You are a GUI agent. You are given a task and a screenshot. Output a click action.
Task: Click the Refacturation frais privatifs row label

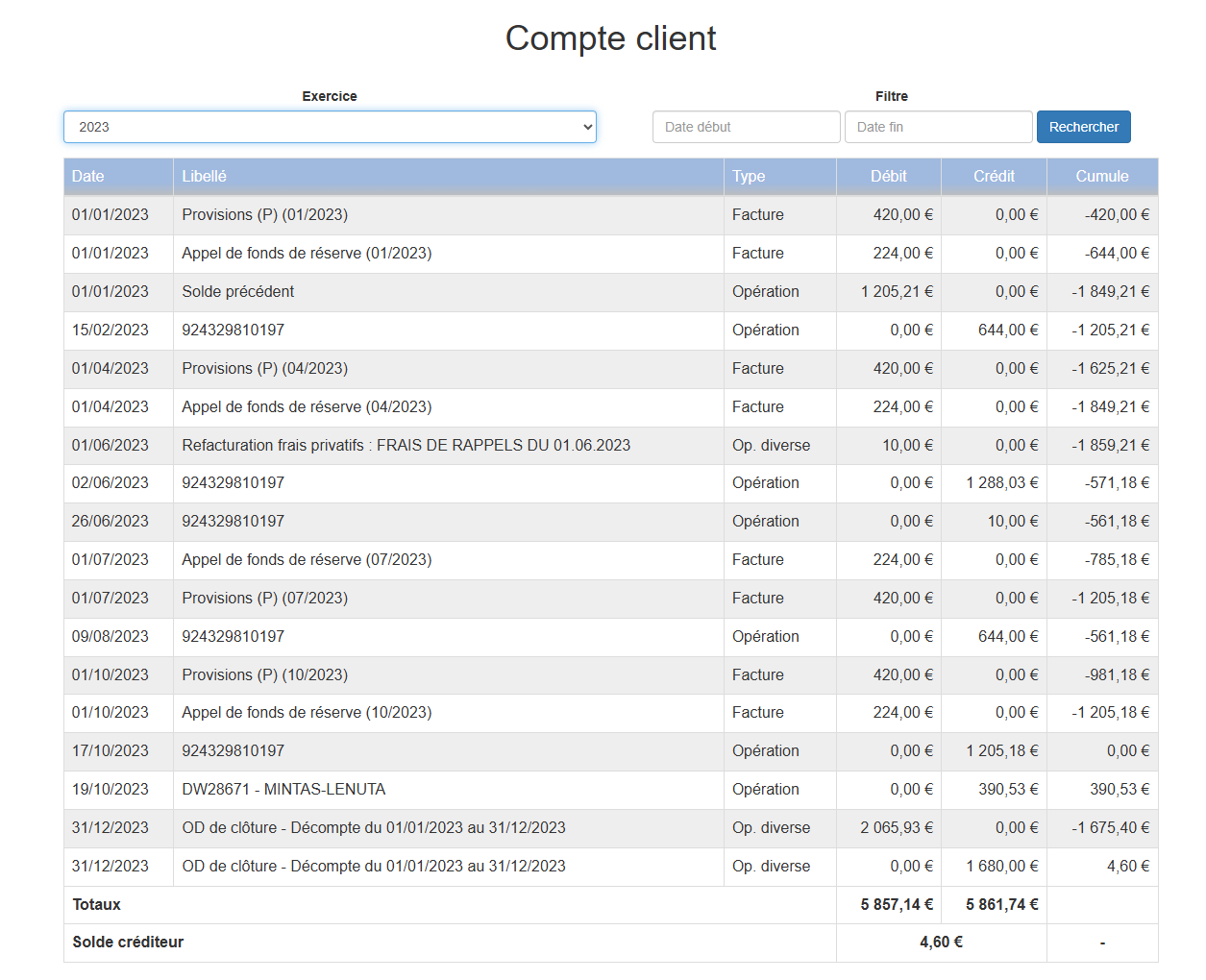[x=406, y=445]
